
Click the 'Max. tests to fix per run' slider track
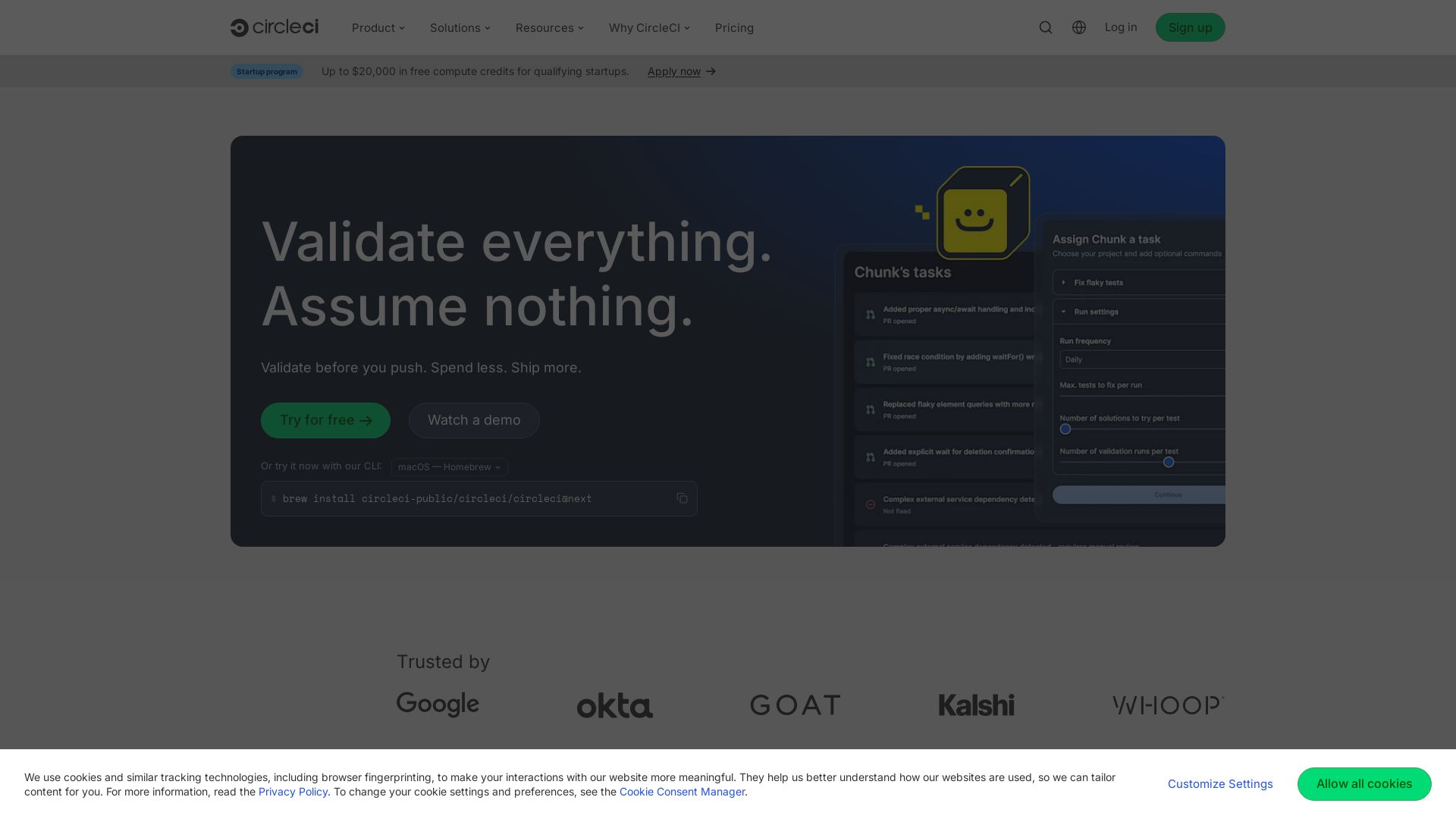(1142, 396)
